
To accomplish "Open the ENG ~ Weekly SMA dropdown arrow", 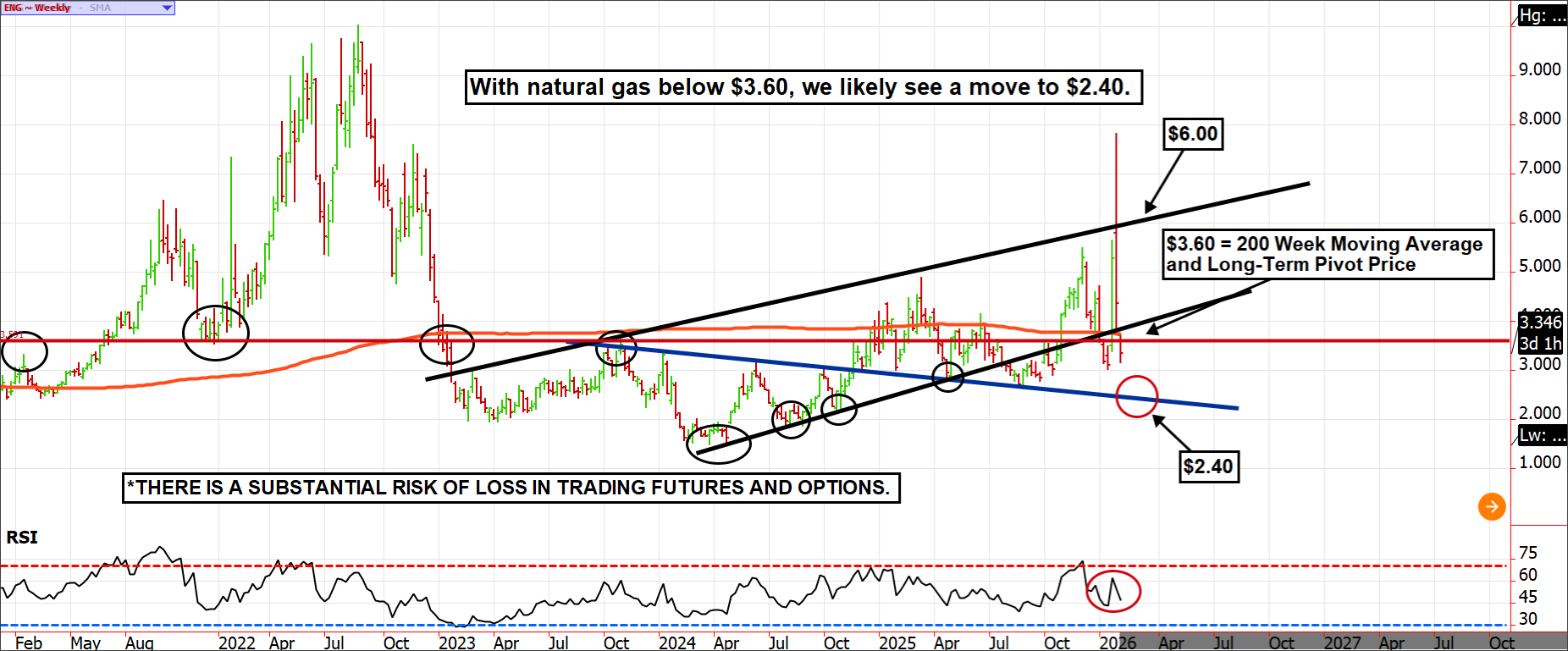I will point(167,8).
